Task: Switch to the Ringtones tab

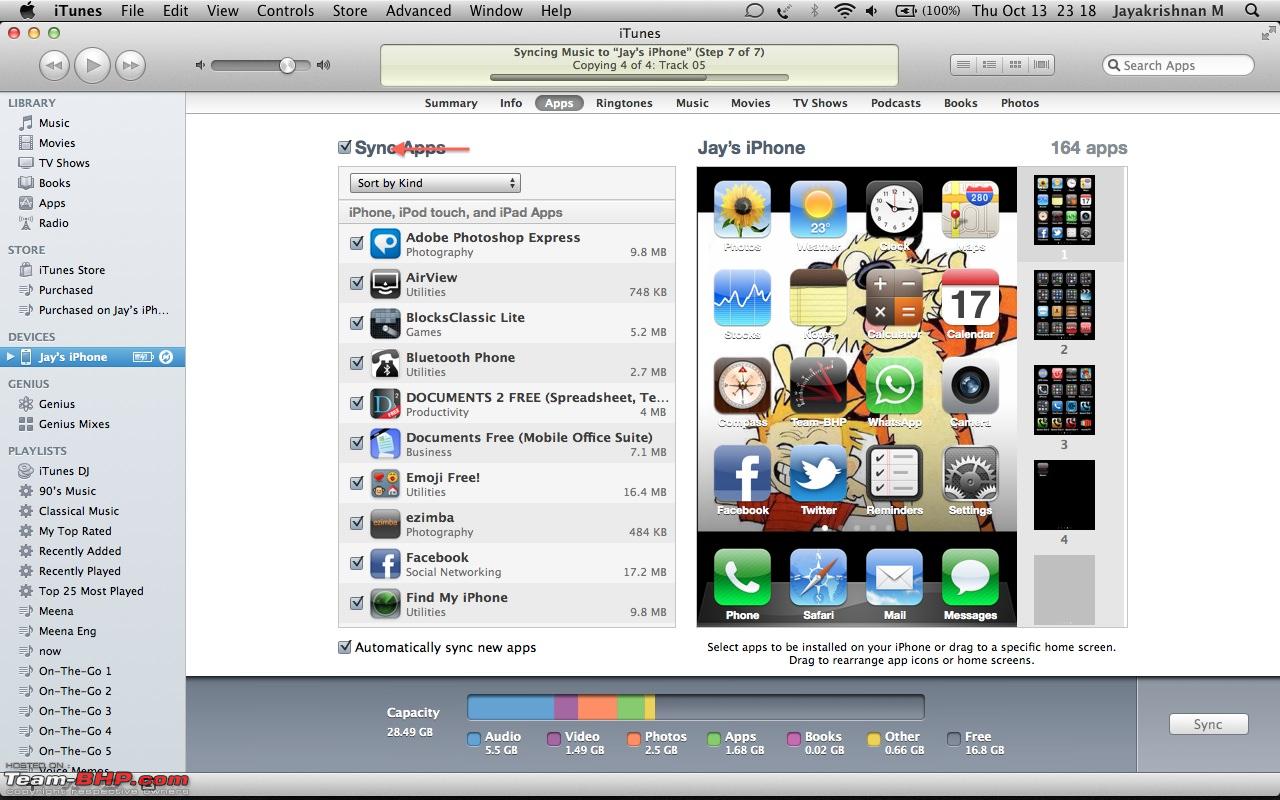Action: click(x=624, y=103)
